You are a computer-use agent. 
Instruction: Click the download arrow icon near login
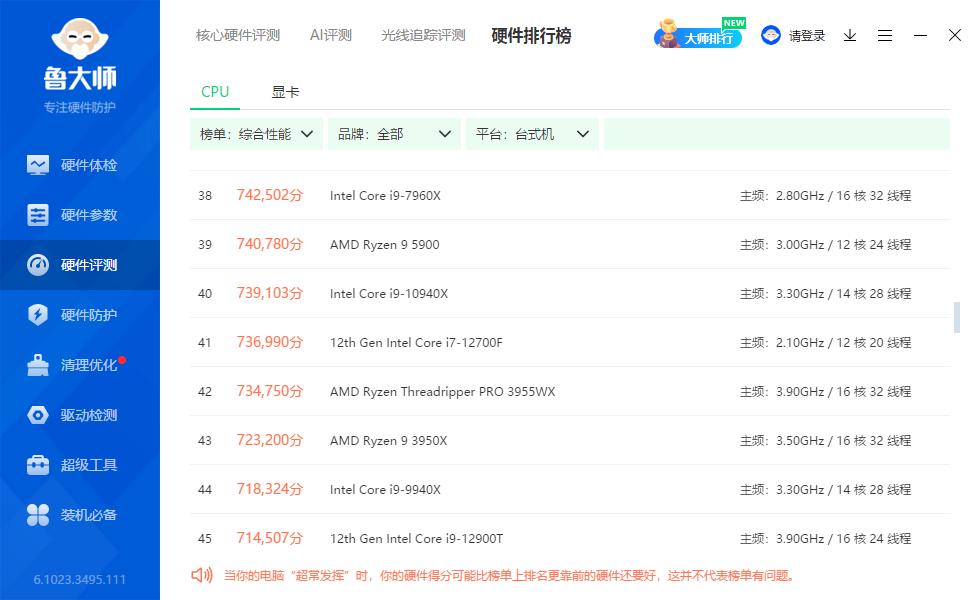(850, 35)
